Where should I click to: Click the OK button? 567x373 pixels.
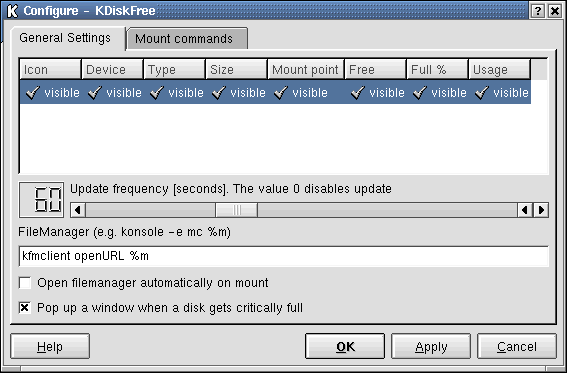345,346
